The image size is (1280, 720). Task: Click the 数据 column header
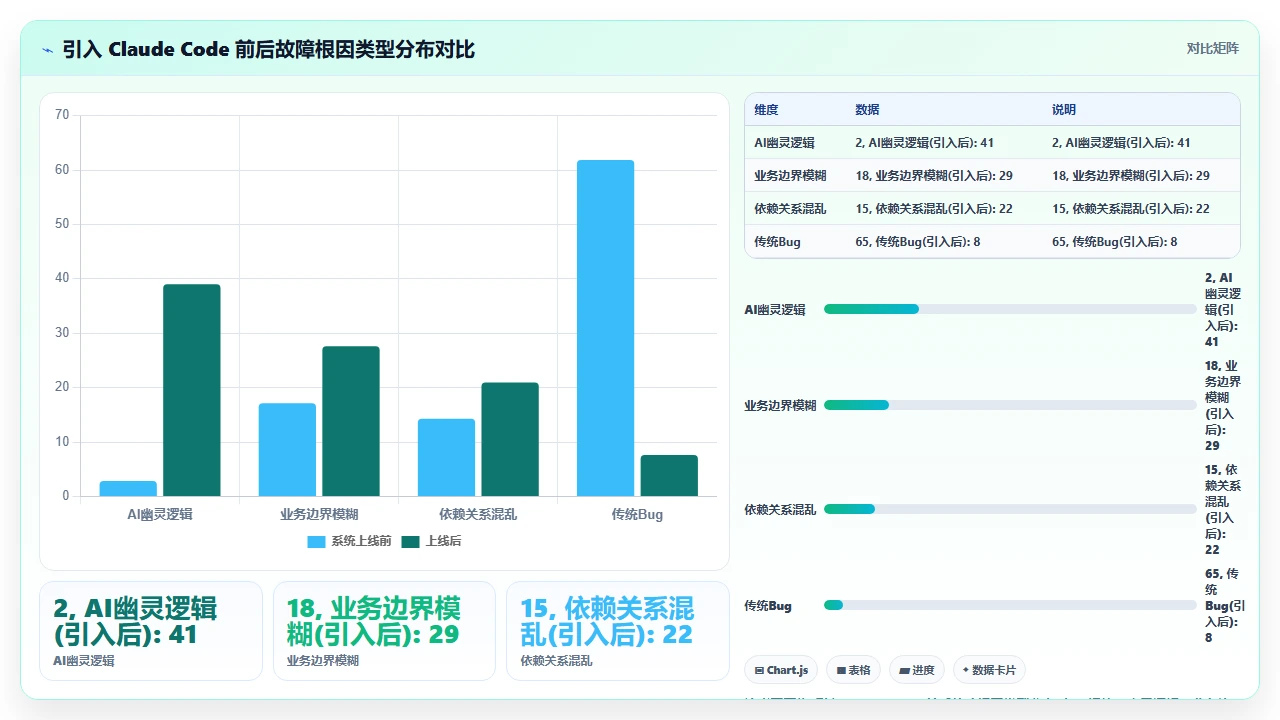[x=867, y=110]
